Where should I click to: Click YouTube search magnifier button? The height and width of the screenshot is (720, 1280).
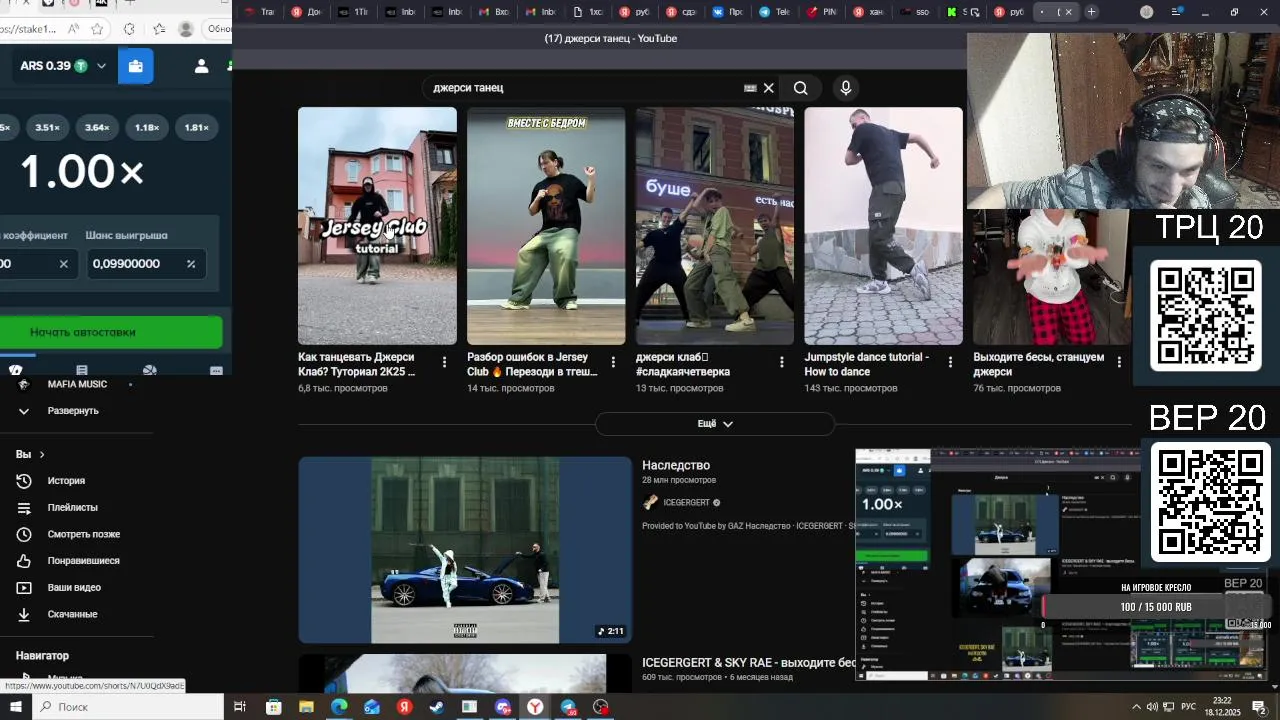(801, 88)
